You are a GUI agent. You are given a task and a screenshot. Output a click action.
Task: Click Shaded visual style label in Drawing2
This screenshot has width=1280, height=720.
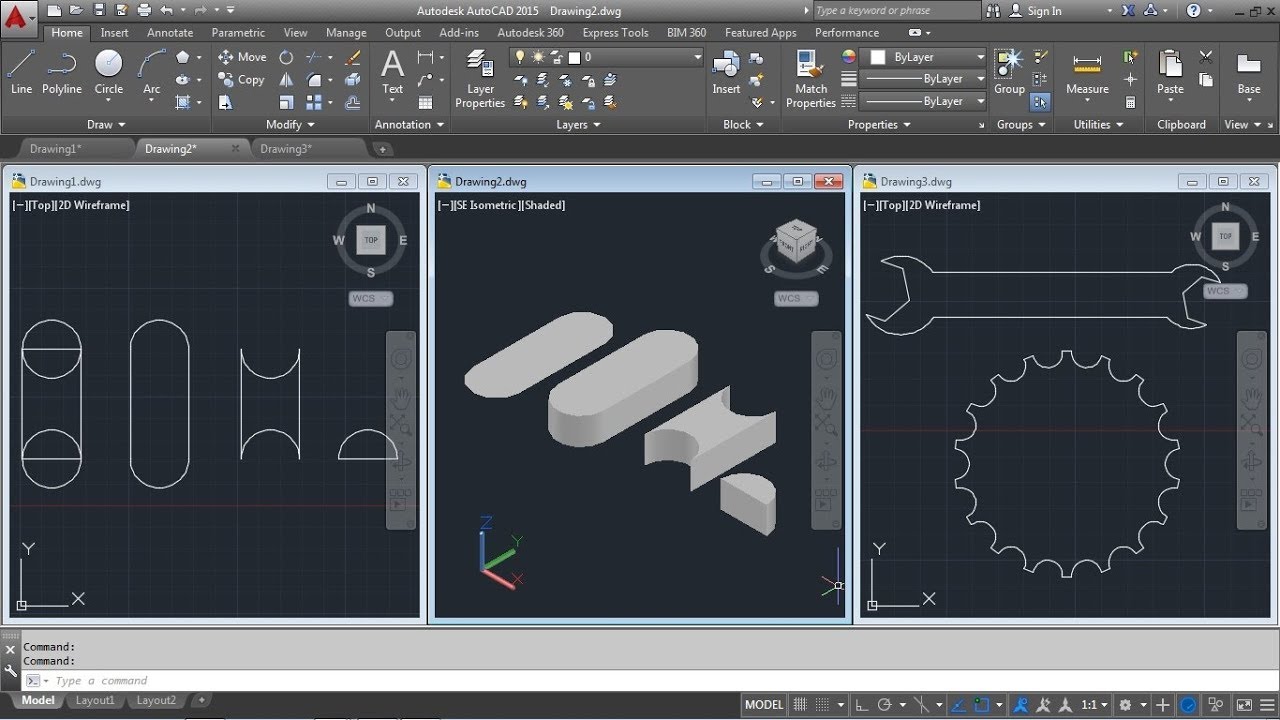point(544,205)
